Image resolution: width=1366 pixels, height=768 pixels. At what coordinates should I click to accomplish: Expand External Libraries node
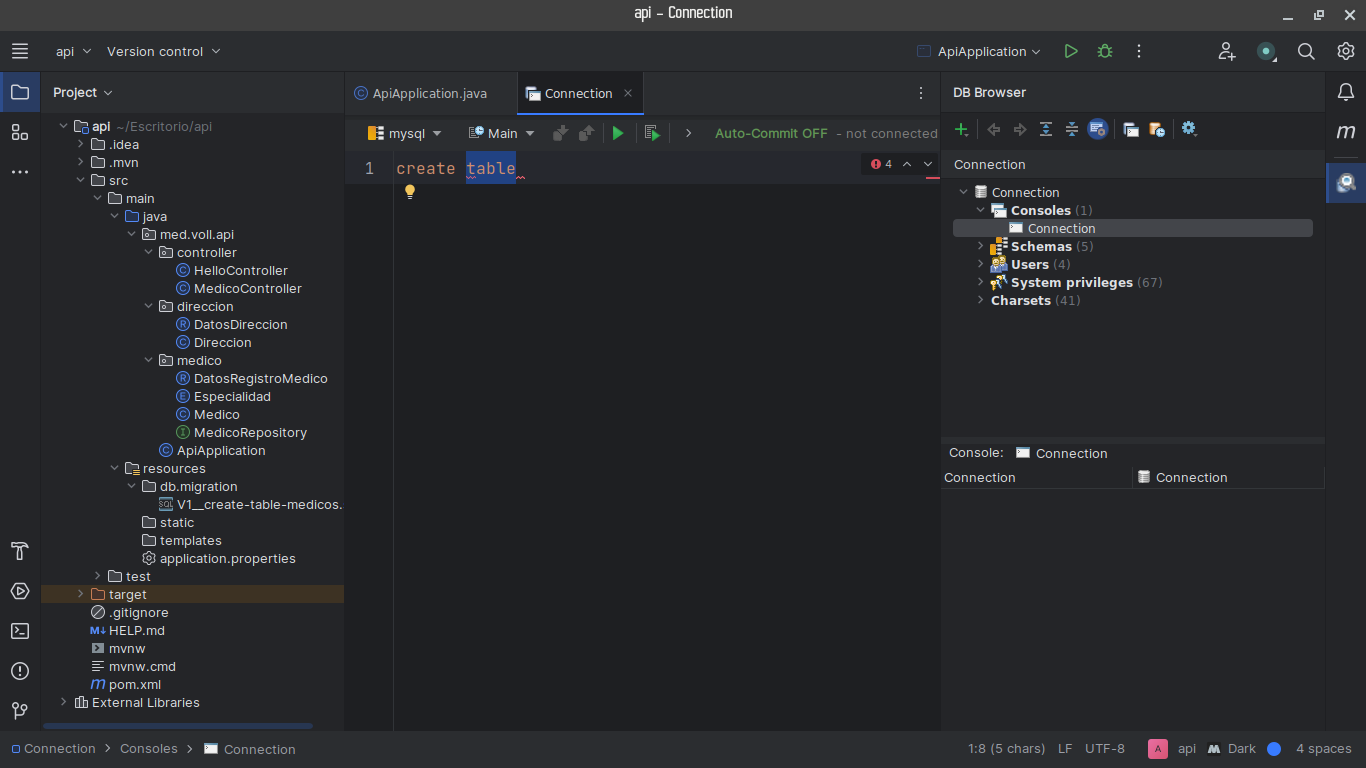[64, 702]
